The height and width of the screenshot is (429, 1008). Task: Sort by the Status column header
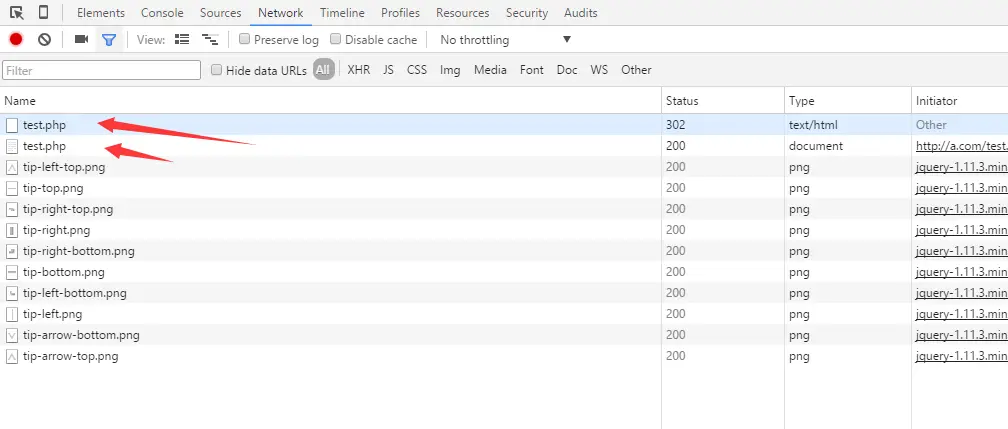[723, 101]
